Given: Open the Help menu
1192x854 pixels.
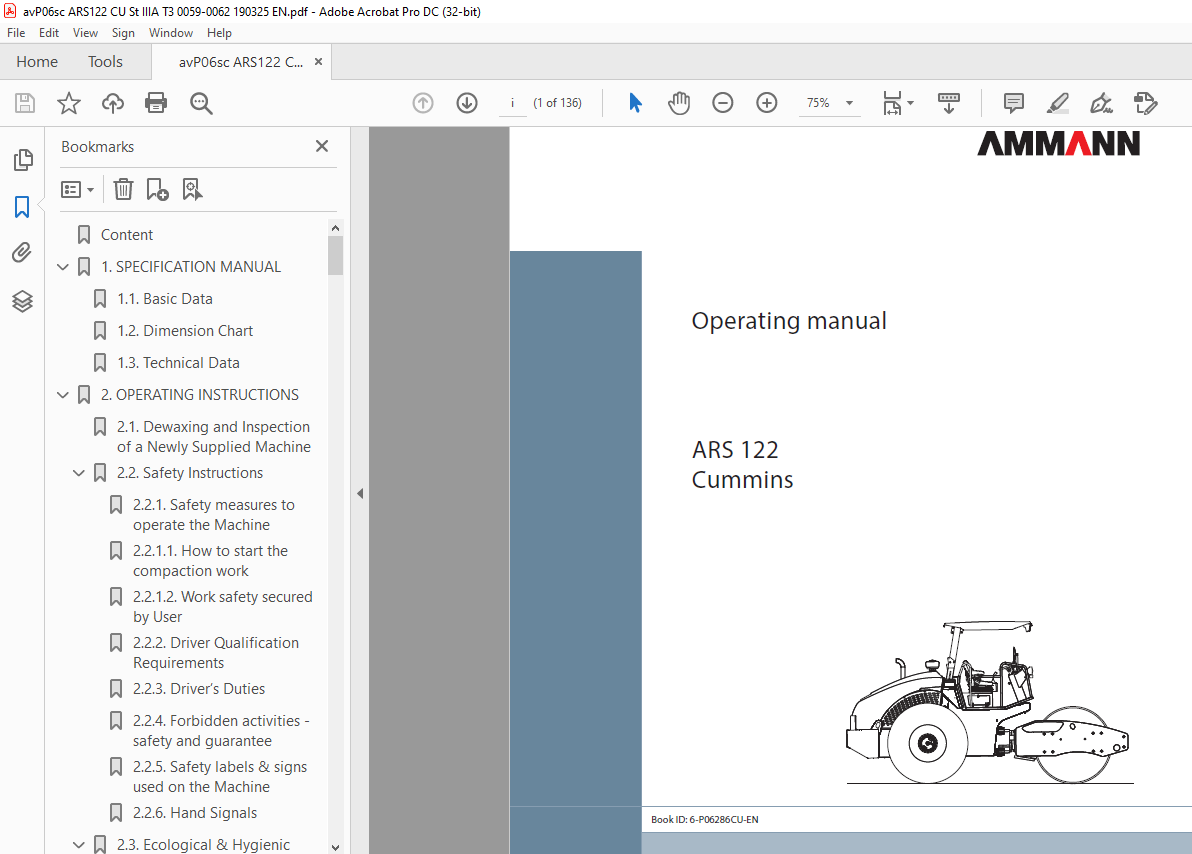Looking at the screenshot, I should click(219, 33).
